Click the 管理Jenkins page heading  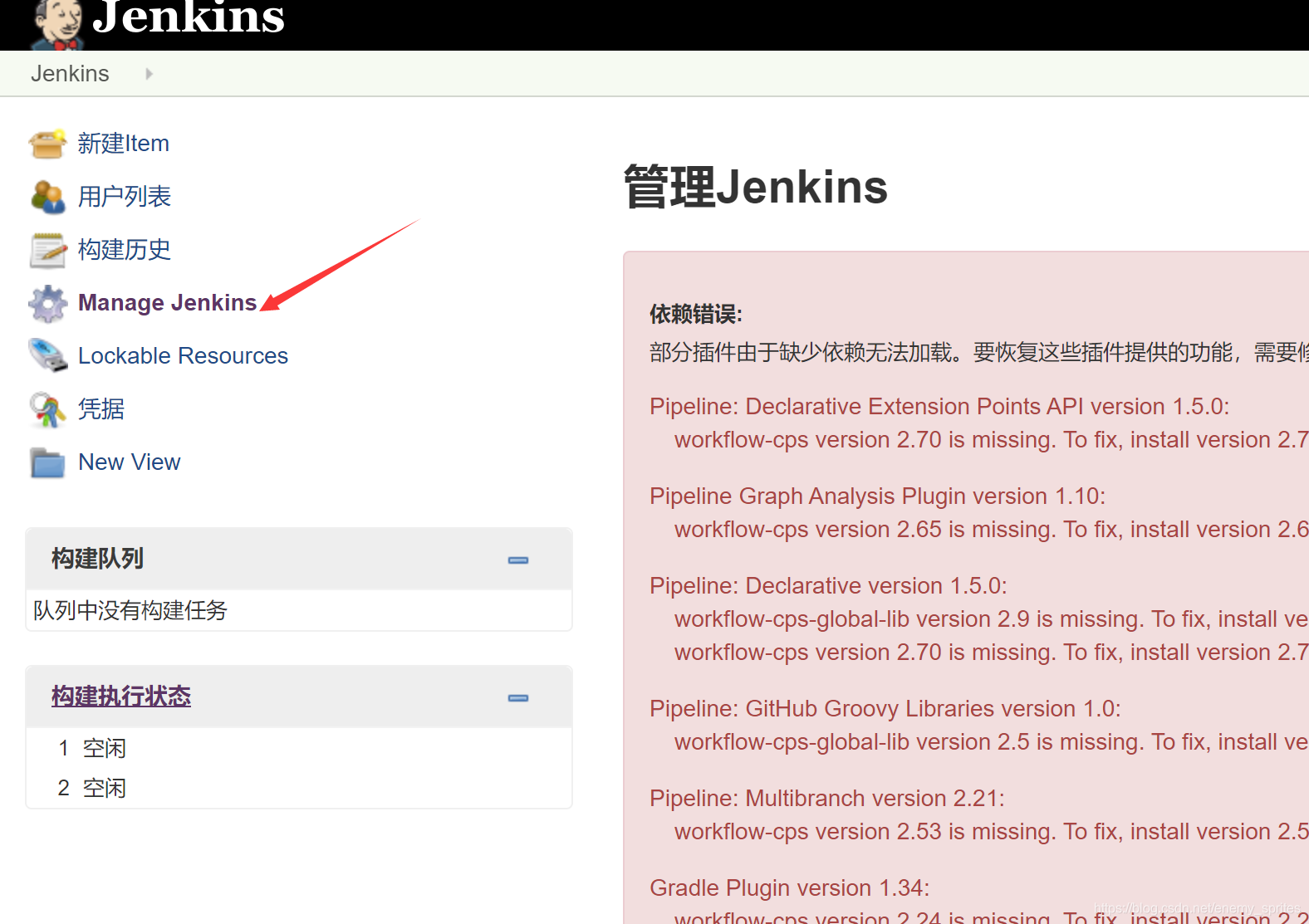point(756,187)
